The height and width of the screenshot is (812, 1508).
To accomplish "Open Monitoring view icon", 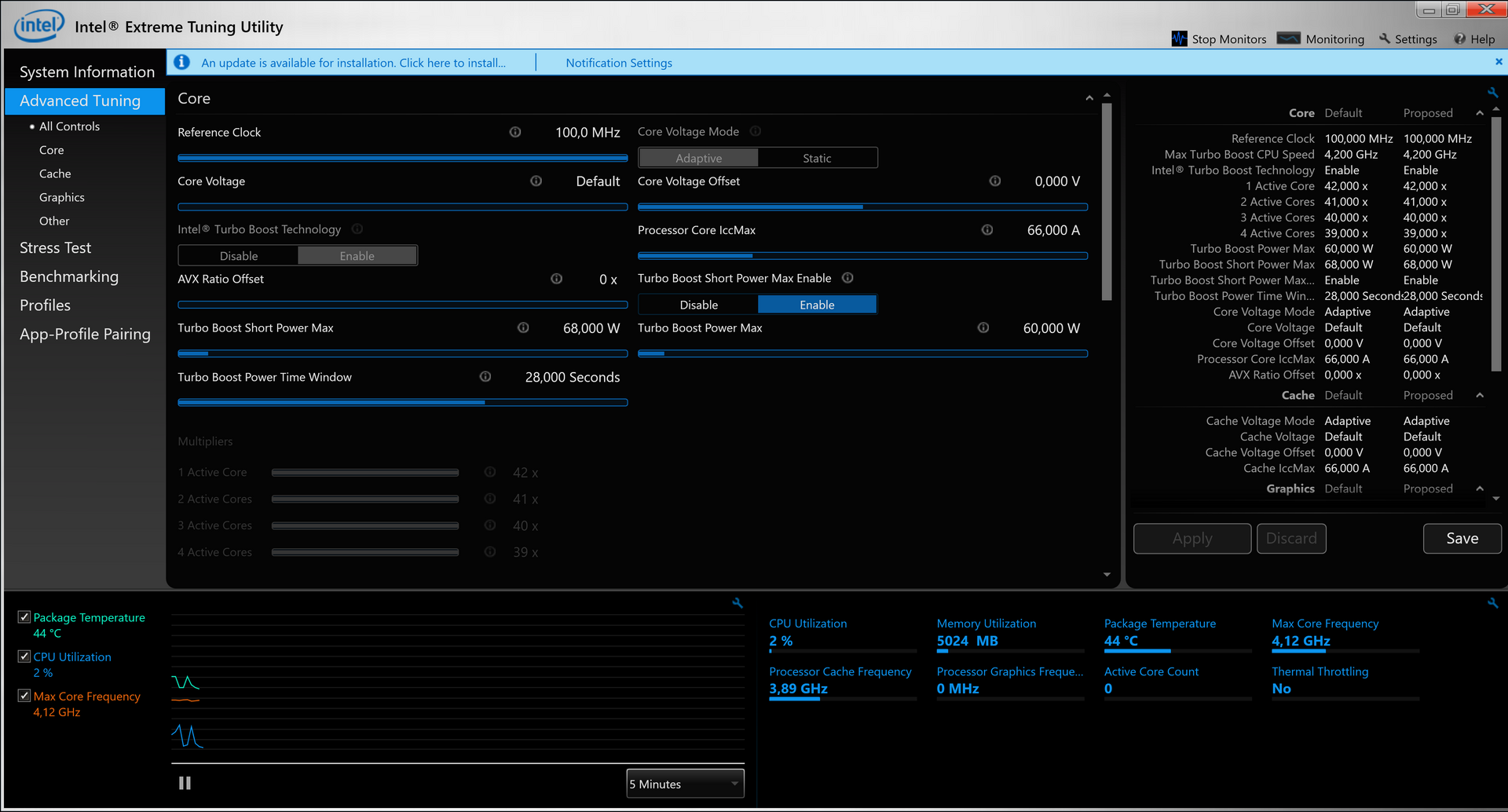I will pos(1288,38).
